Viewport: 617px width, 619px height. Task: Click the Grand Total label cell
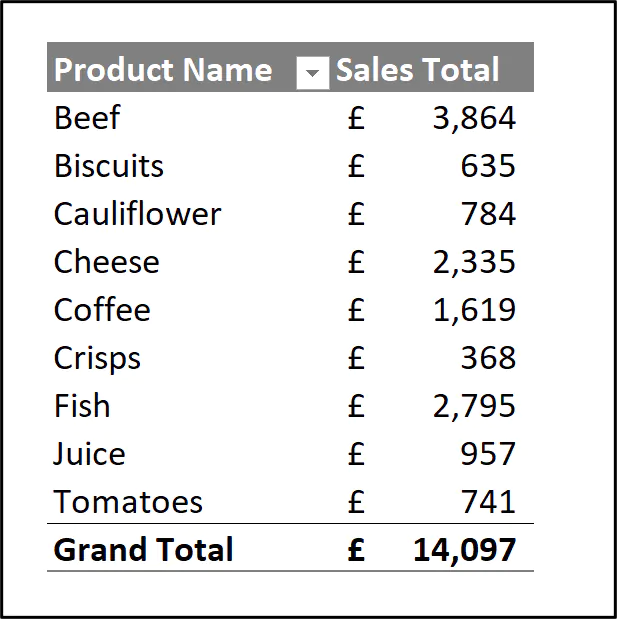143,550
